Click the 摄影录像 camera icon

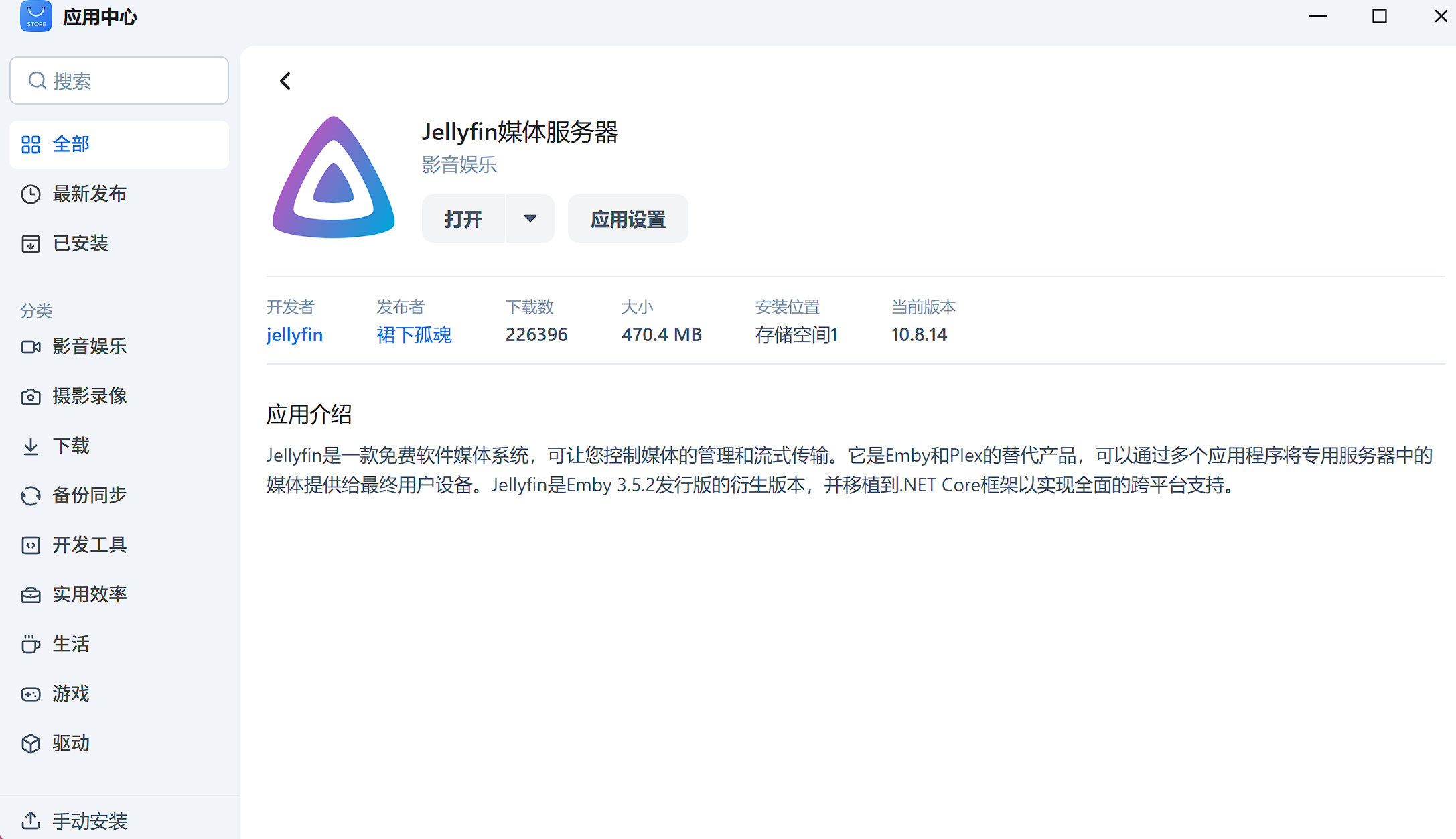(x=31, y=396)
